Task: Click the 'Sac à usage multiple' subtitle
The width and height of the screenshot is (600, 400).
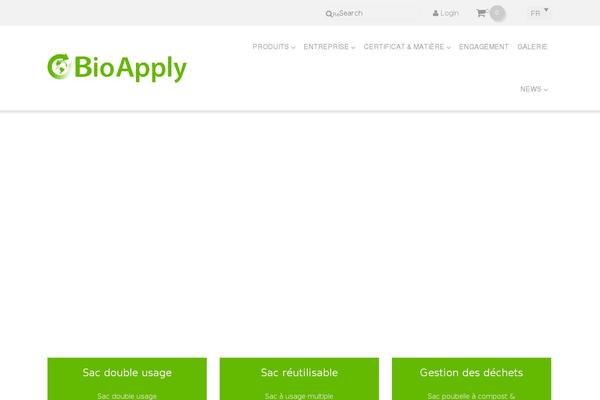Action: pyautogui.click(x=299, y=396)
